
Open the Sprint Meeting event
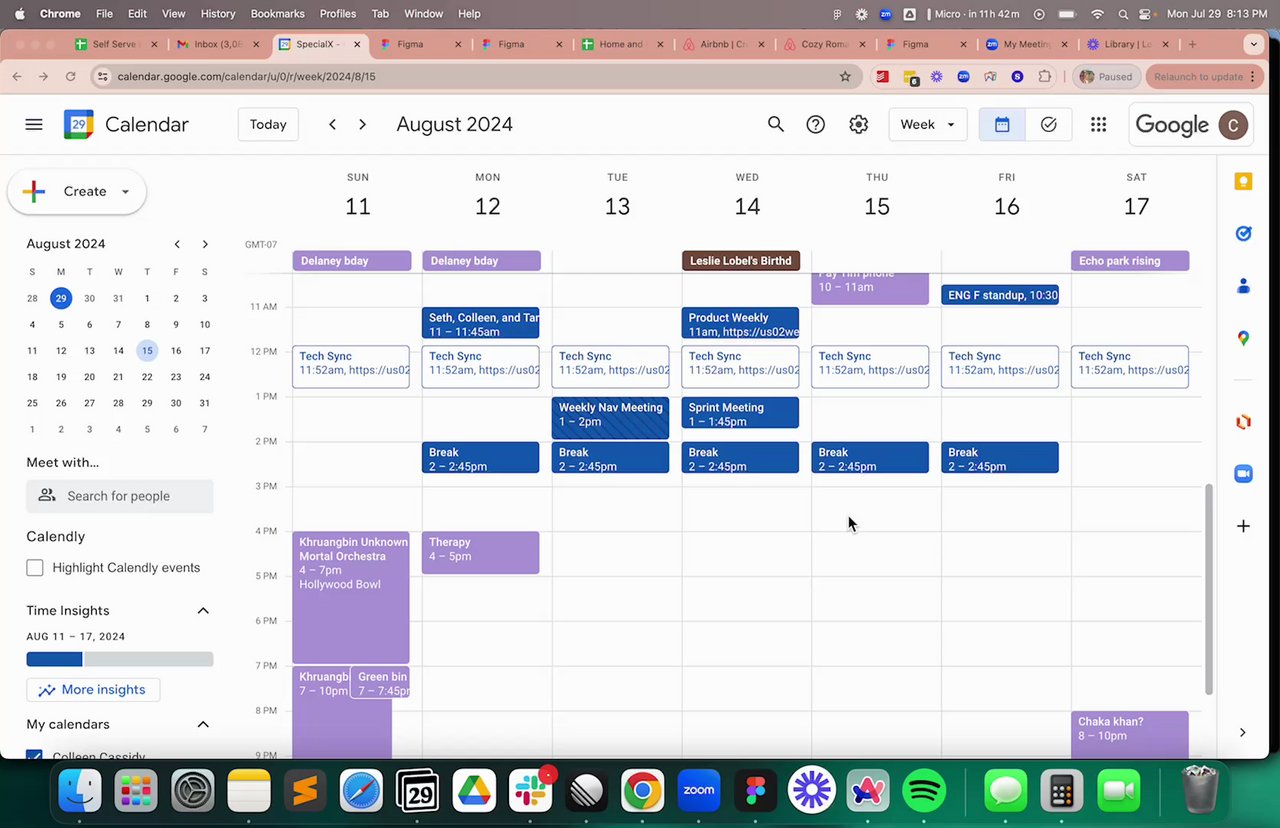[740, 412]
